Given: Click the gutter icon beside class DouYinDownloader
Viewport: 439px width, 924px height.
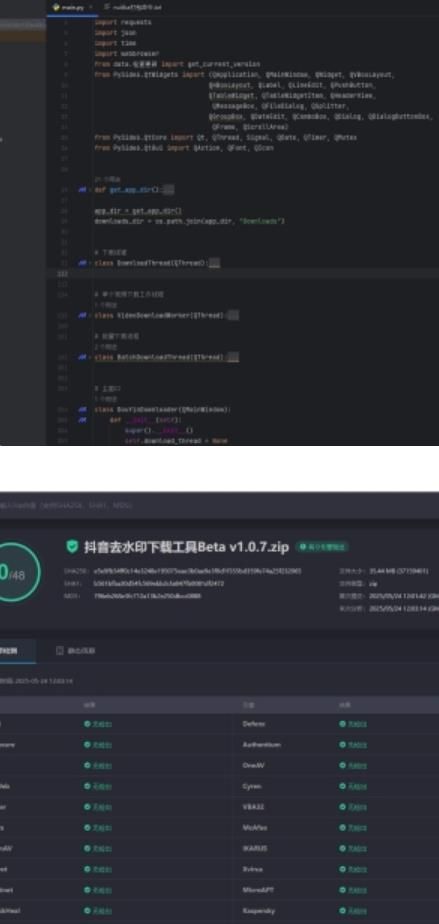Looking at the screenshot, I should 82,410.
